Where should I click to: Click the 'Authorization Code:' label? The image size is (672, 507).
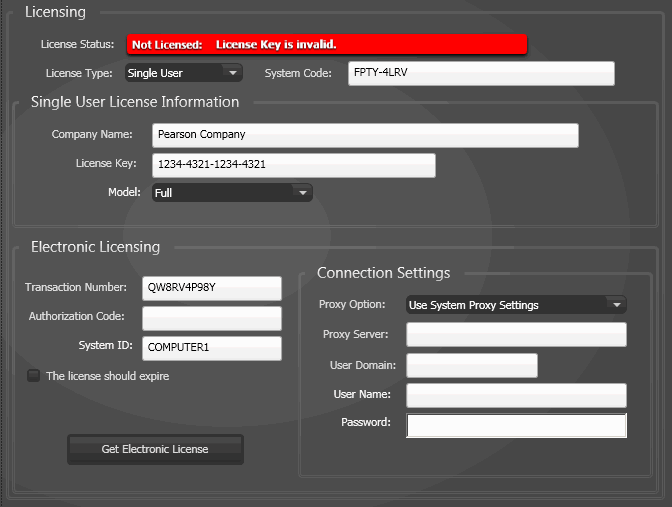77,316
